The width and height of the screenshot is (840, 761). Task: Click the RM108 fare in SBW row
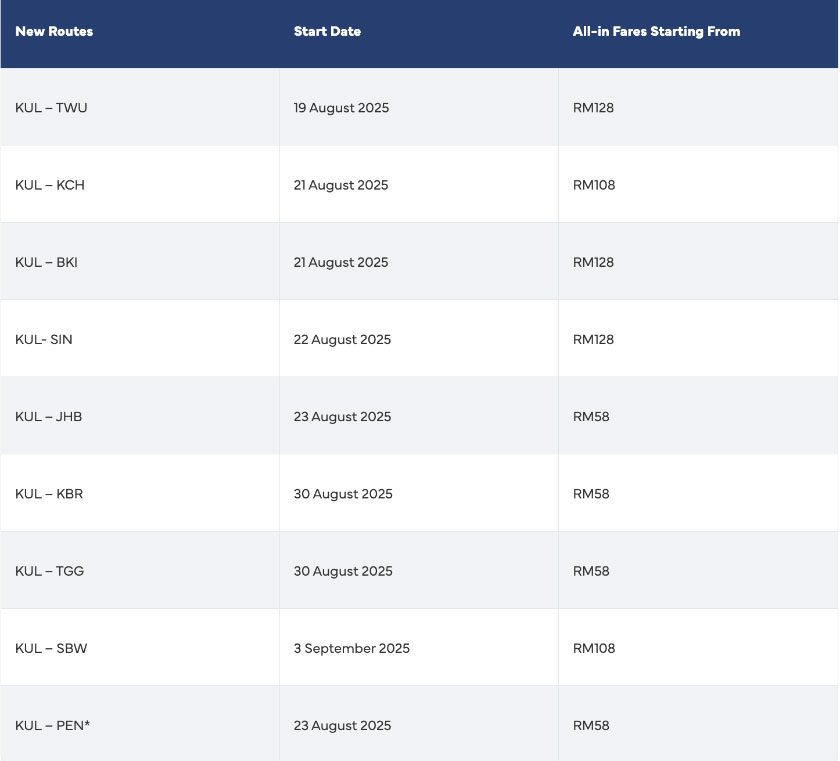coord(594,648)
